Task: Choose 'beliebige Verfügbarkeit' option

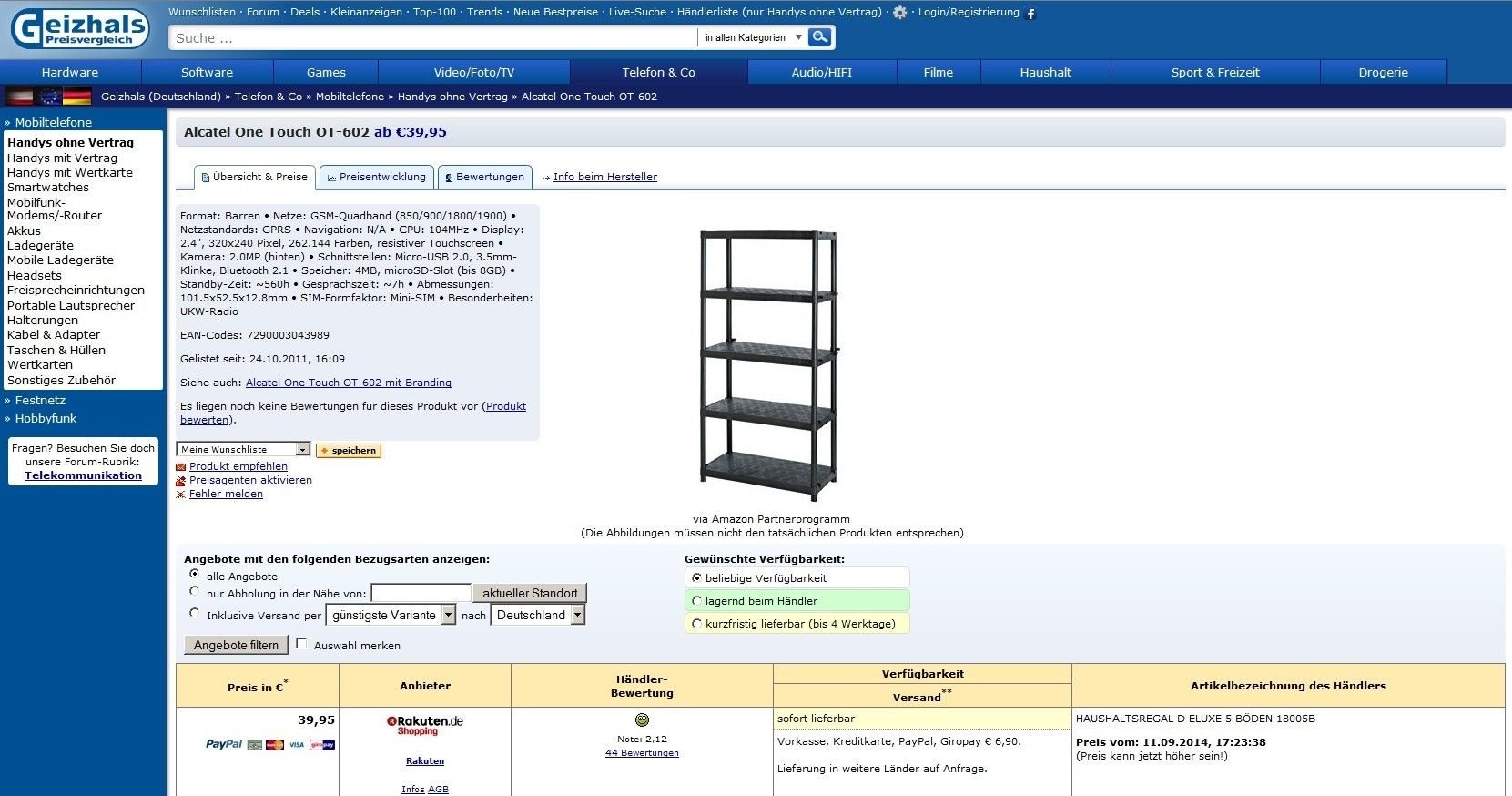Action: point(697,577)
